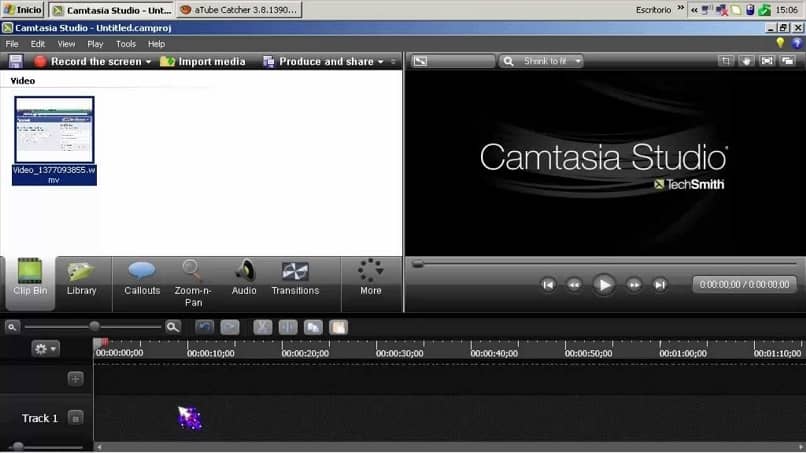Play the preview video
Viewport: 806px width, 453px height.
tap(604, 284)
